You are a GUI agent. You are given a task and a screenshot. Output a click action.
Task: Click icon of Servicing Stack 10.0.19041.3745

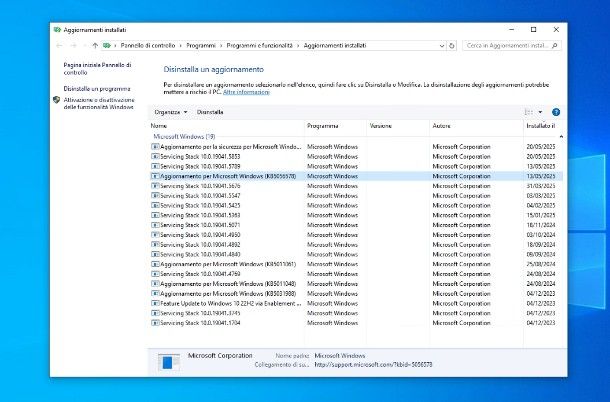(x=155, y=313)
